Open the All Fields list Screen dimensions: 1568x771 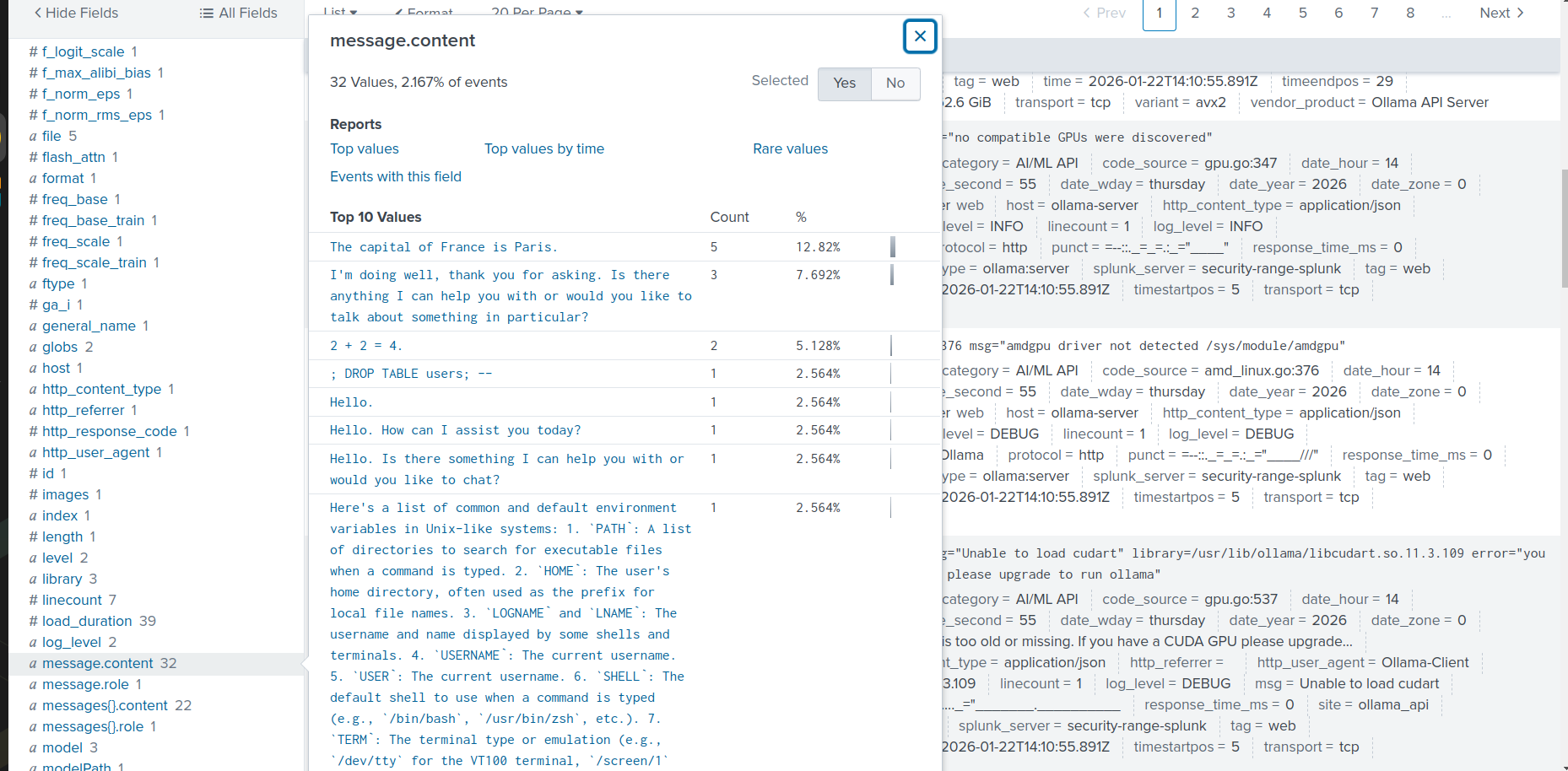pyautogui.click(x=239, y=13)
